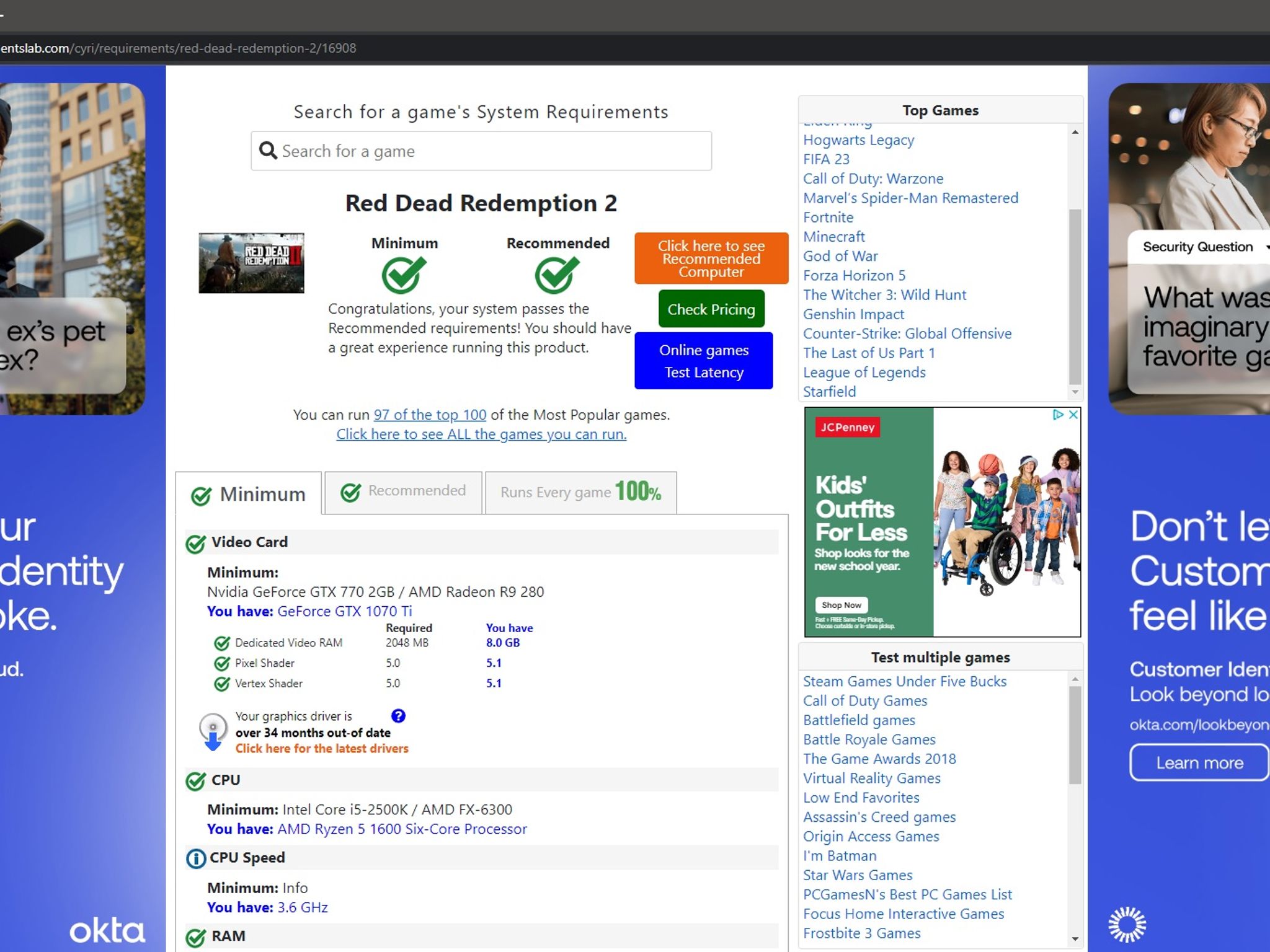Viewport: 1270px width, 952px height.
Task: Select the Recommended tab
Action: coord(403,492)
